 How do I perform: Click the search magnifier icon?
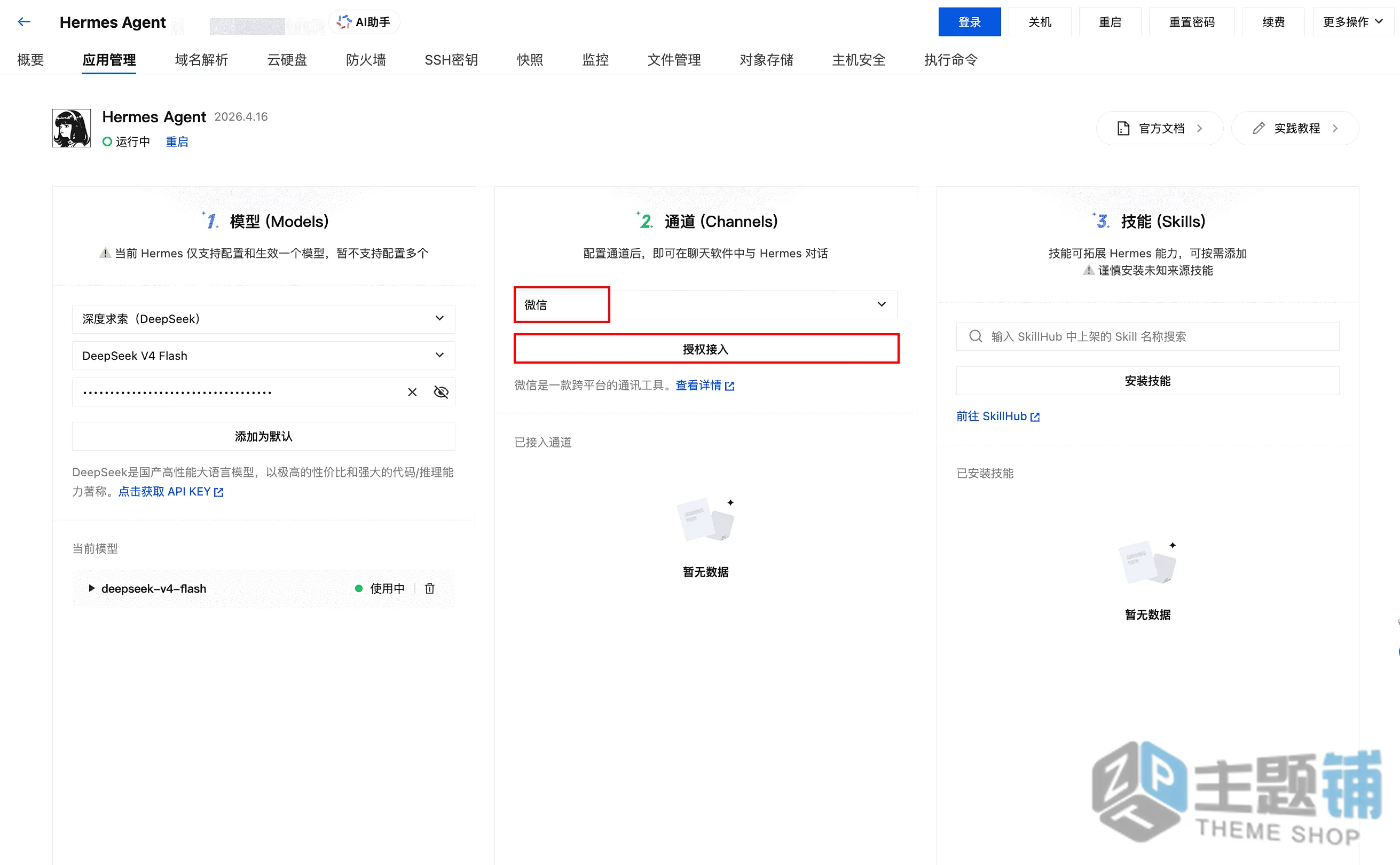(976, 336)
